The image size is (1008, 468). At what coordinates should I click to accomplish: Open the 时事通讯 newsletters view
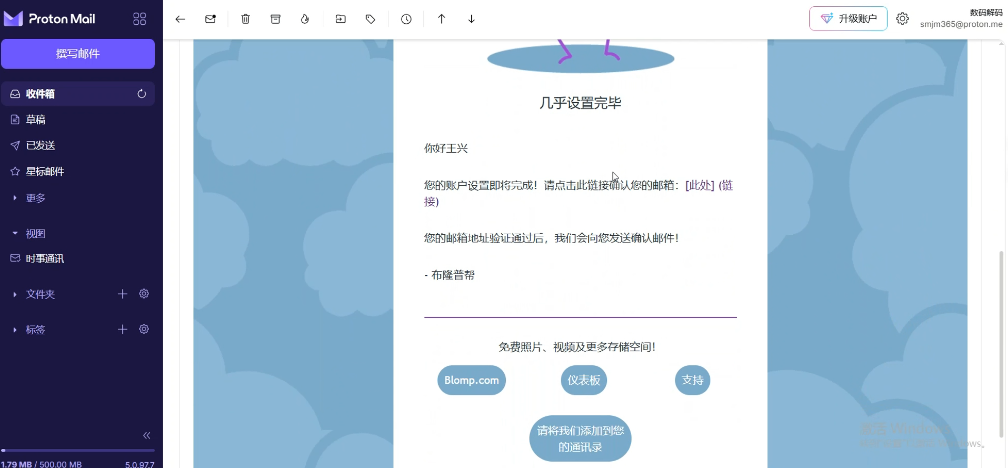point(78,258)
